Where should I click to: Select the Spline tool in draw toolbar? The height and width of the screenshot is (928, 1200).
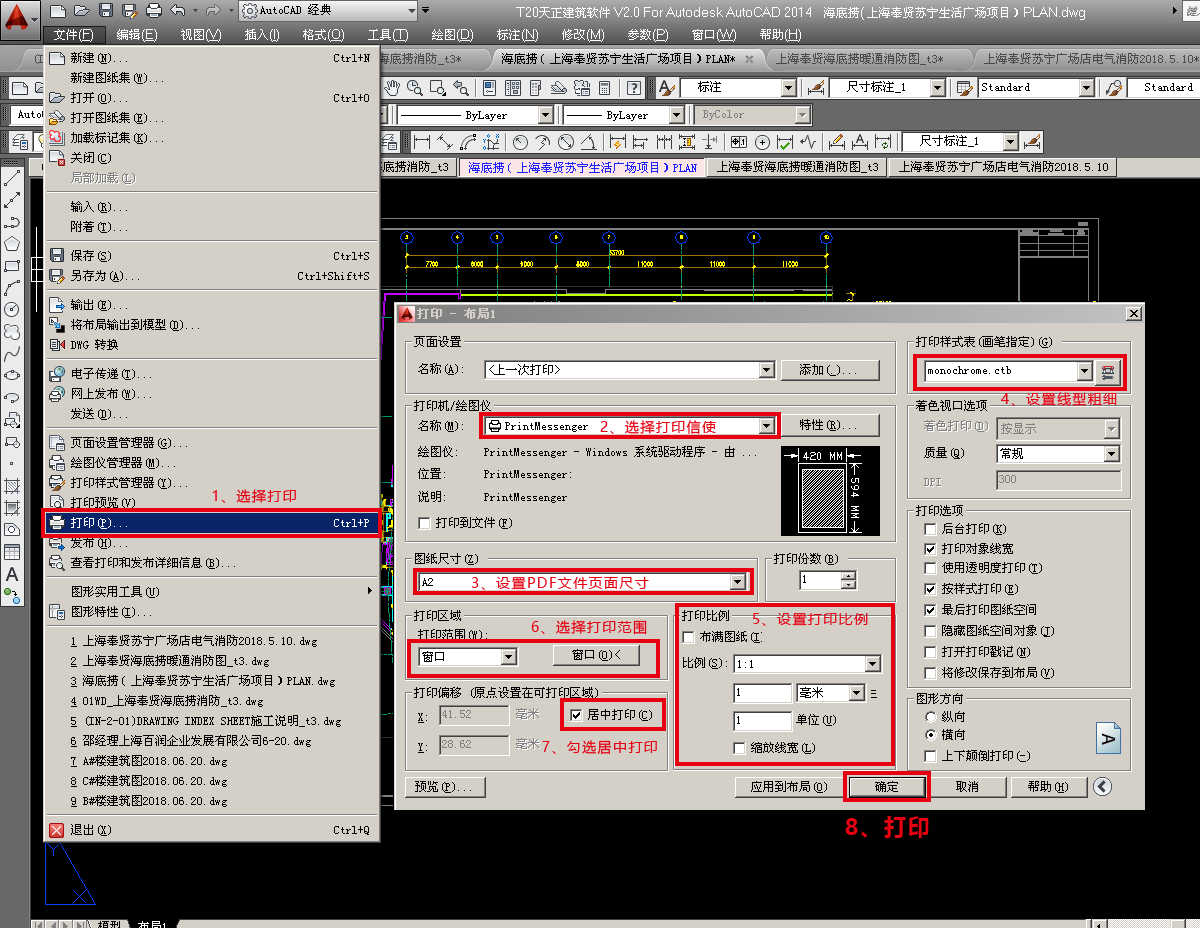12,354
